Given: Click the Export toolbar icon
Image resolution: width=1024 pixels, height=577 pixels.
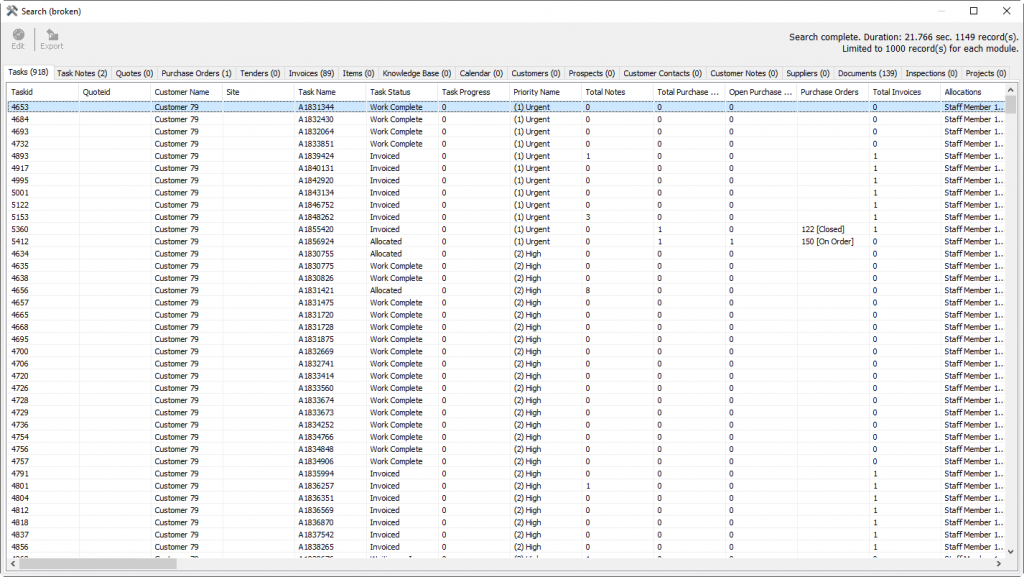Looking at the screenshot, I should click(x=51, y=36).
